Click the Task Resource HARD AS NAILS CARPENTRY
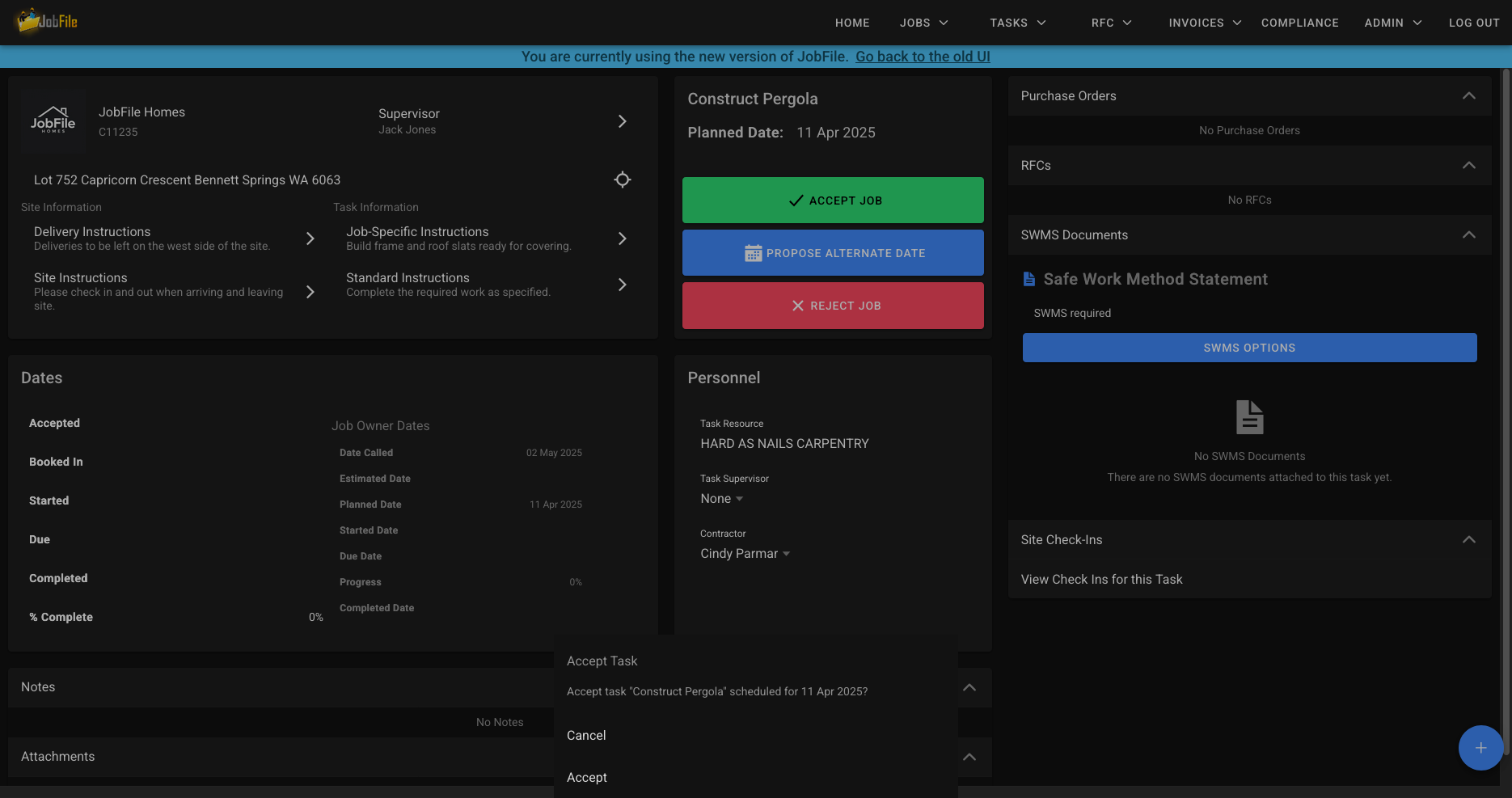 point(784,444)
